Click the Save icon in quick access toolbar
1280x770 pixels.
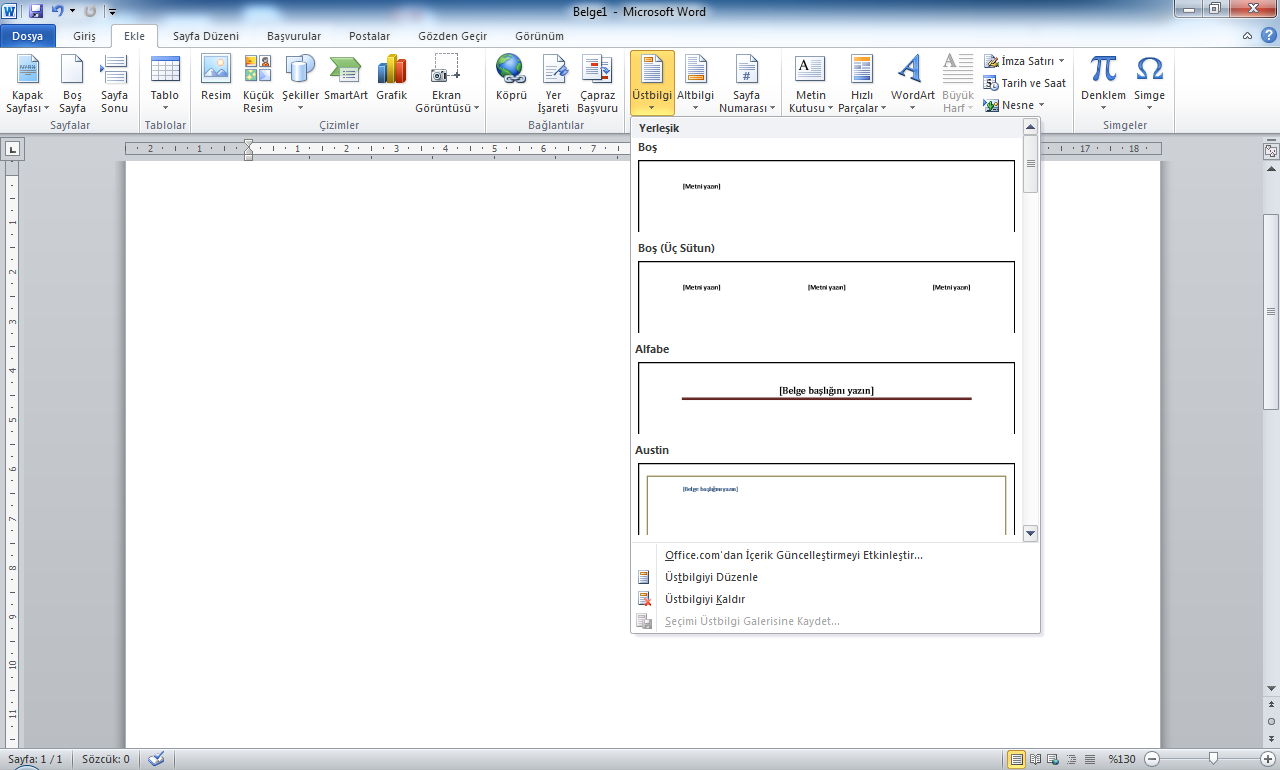pos(36,11)
